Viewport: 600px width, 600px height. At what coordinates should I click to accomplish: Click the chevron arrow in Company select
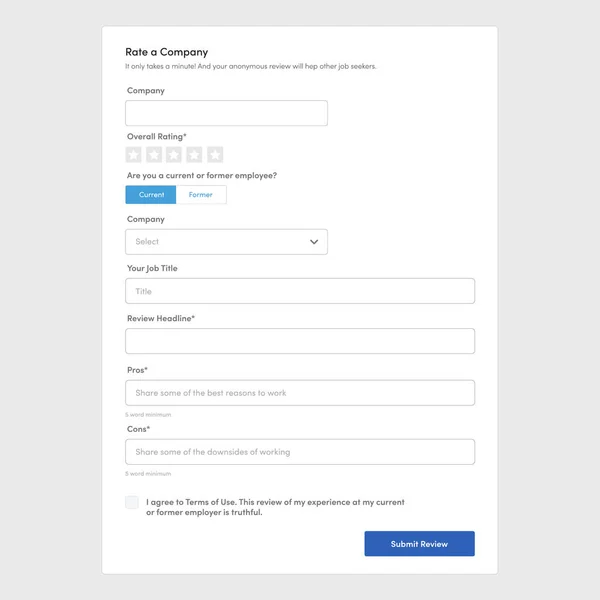click(314, 242)
